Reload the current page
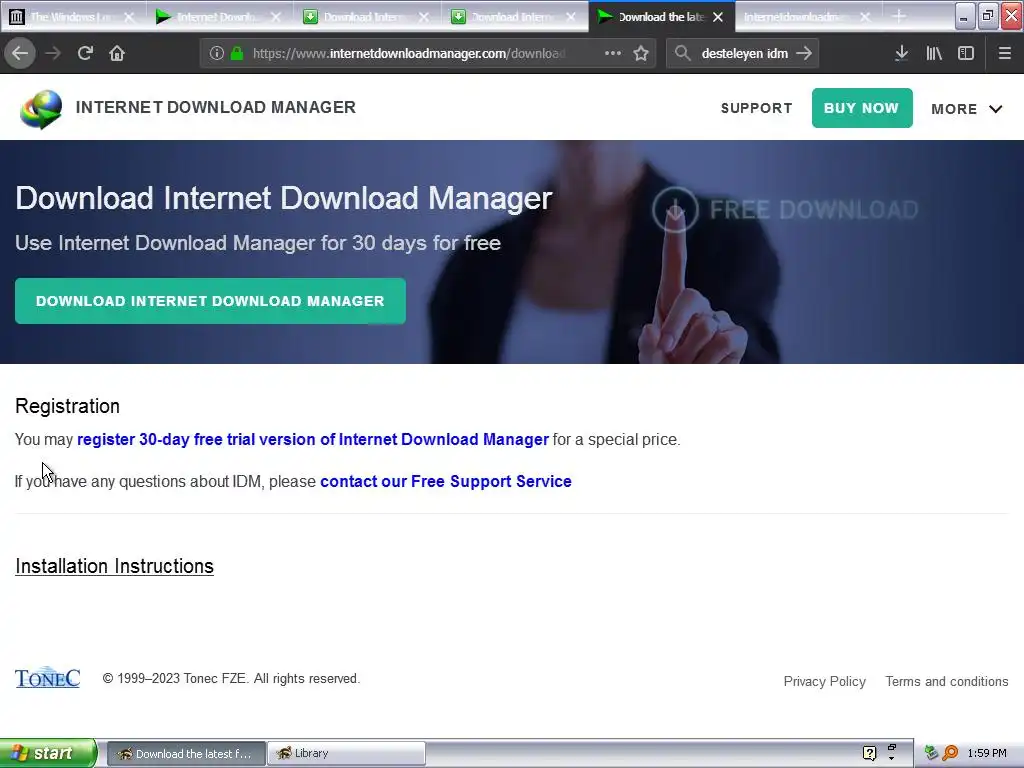Screen dimensions: 1024x768 85,54
